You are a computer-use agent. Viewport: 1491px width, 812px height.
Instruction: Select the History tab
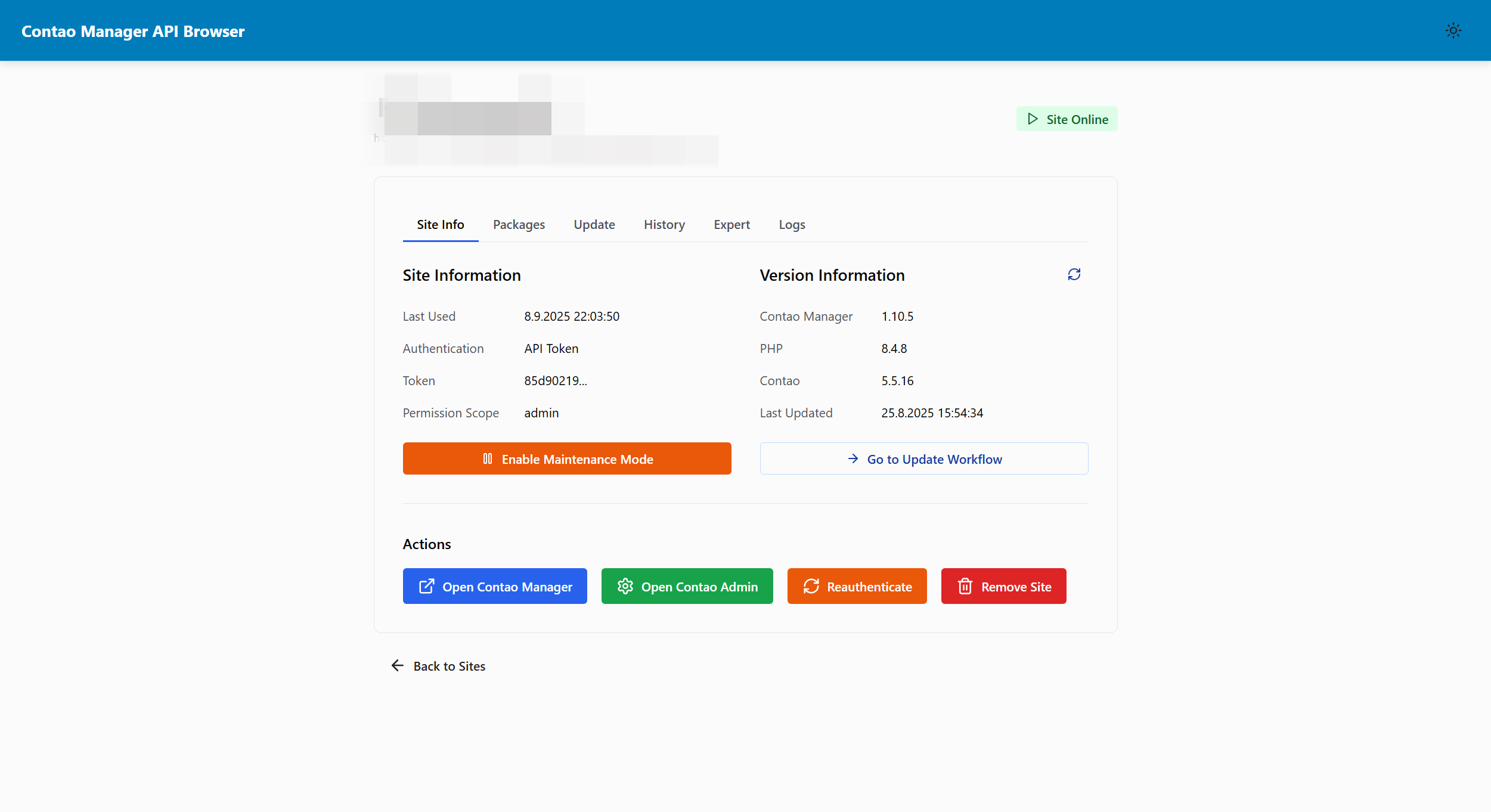664,225
